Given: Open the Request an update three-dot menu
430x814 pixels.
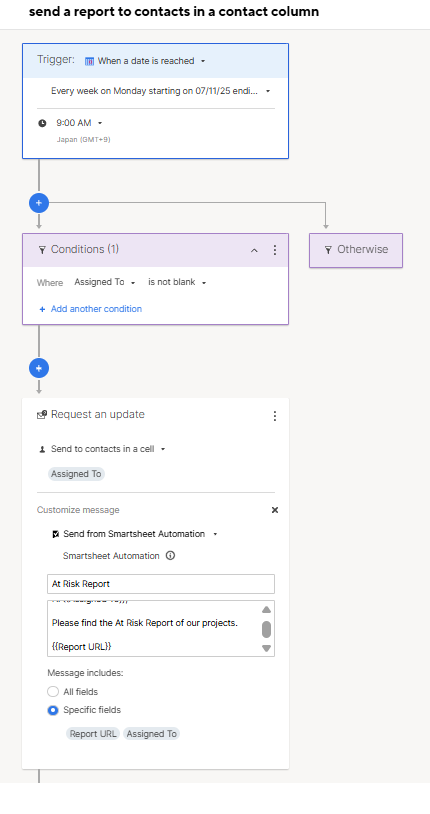Looking at the screenshot, I should click(275, 416).
